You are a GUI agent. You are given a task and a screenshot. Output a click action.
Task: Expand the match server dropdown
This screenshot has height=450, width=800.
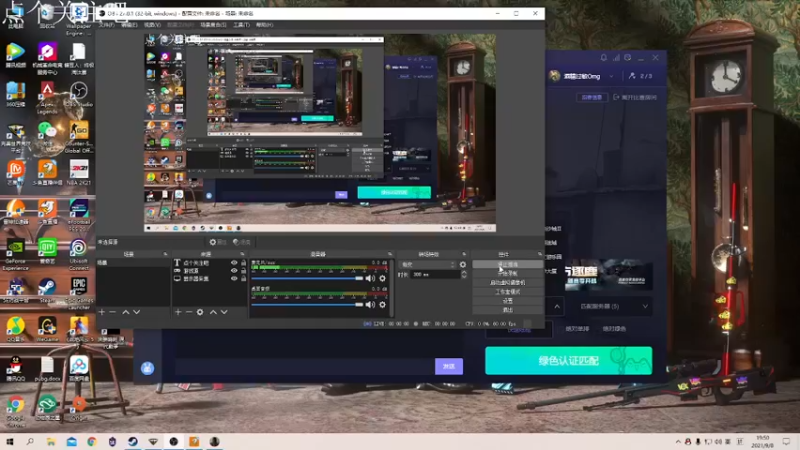[x=614, y=307]
